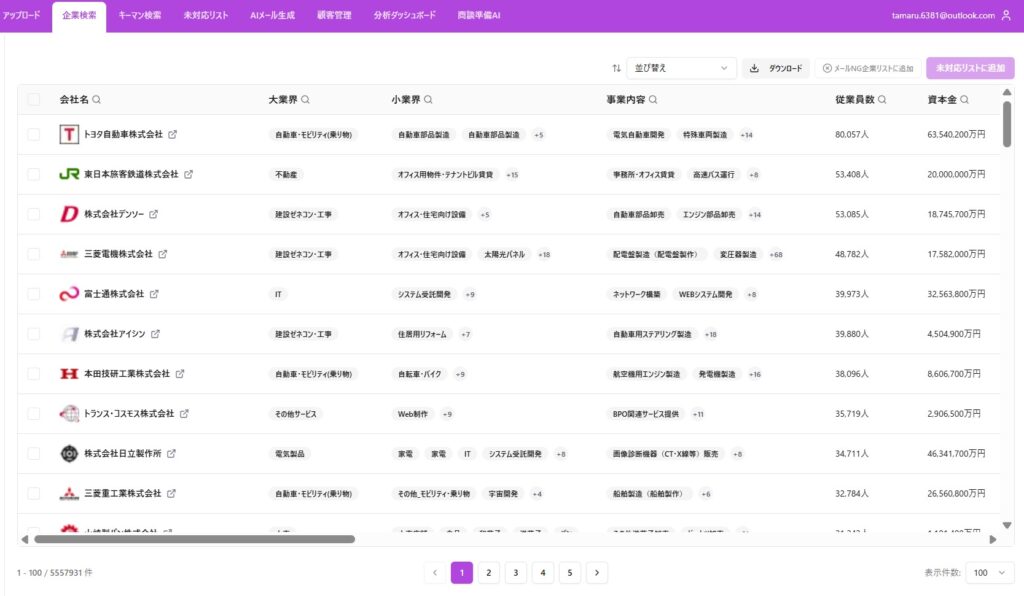Open external link icon beside 富士通株式会社

tap(154, 294)
